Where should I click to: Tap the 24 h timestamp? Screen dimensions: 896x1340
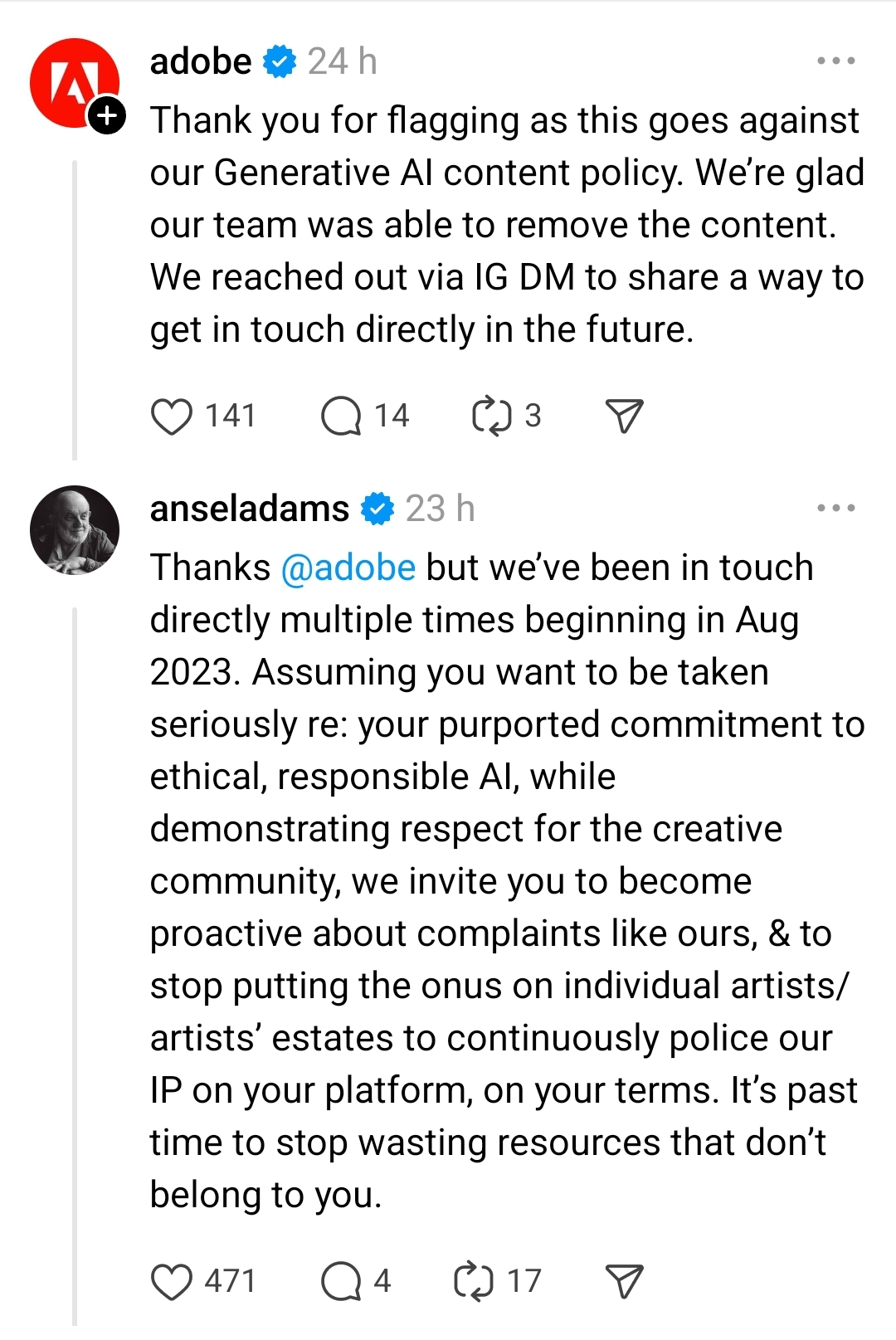342,62
